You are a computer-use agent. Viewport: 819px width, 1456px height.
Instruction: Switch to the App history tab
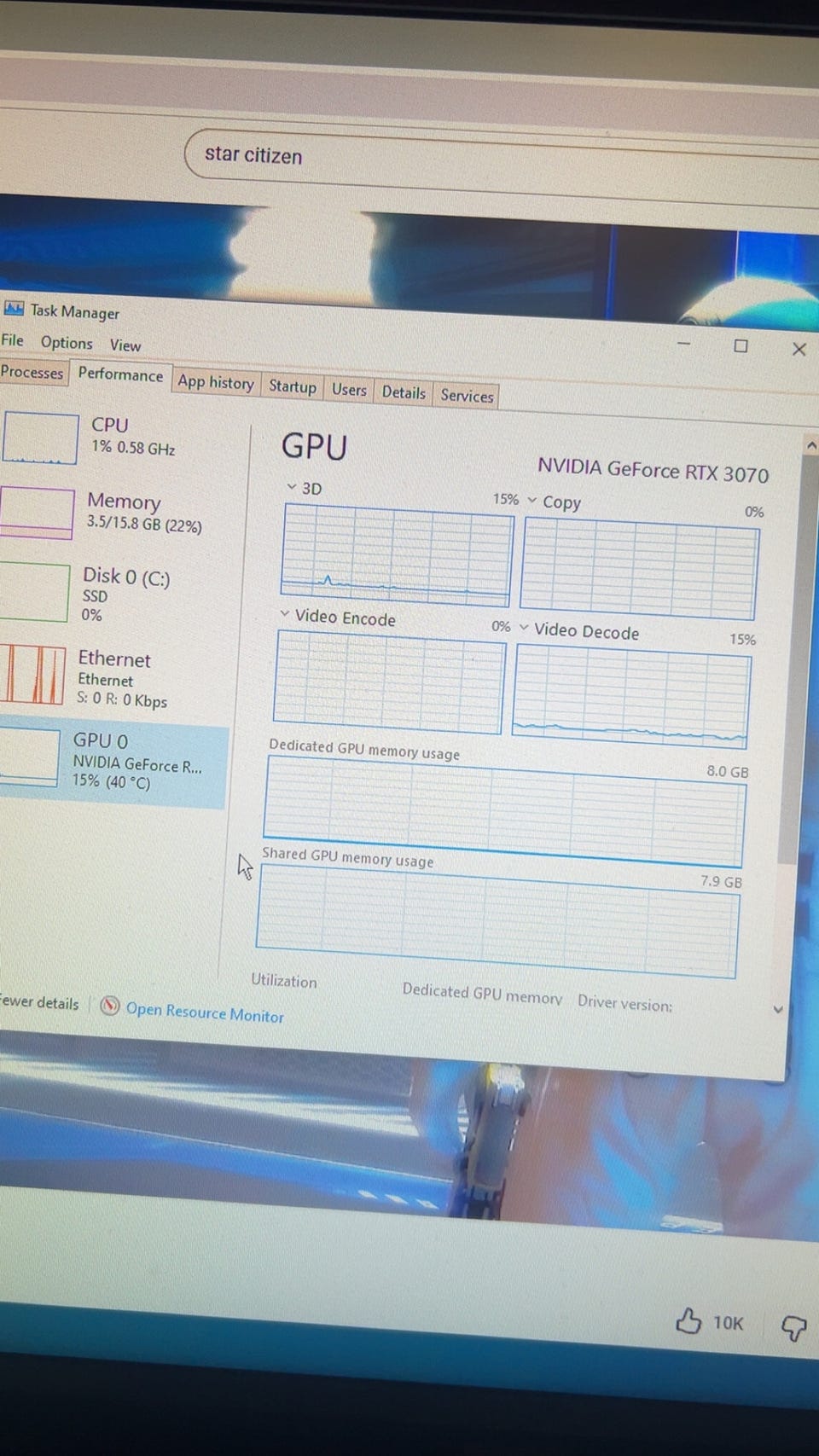click(216, 383)
